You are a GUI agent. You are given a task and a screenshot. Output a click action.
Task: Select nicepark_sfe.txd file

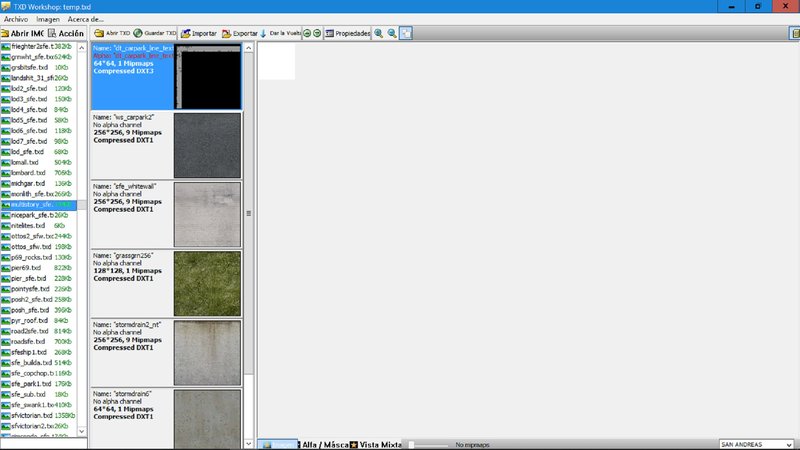pyautogui.click(x=39, y=215)
